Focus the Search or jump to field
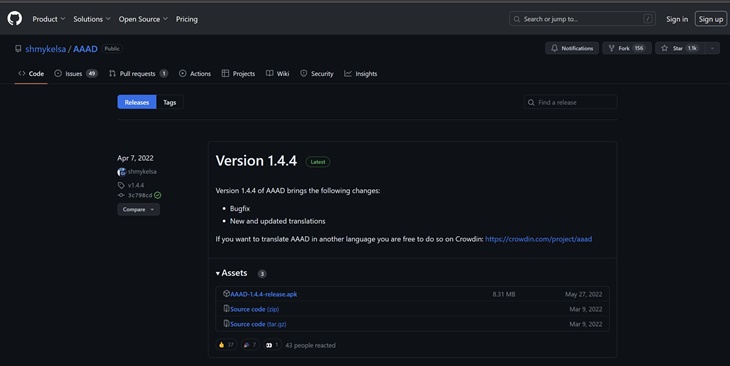 click(582, 19)
